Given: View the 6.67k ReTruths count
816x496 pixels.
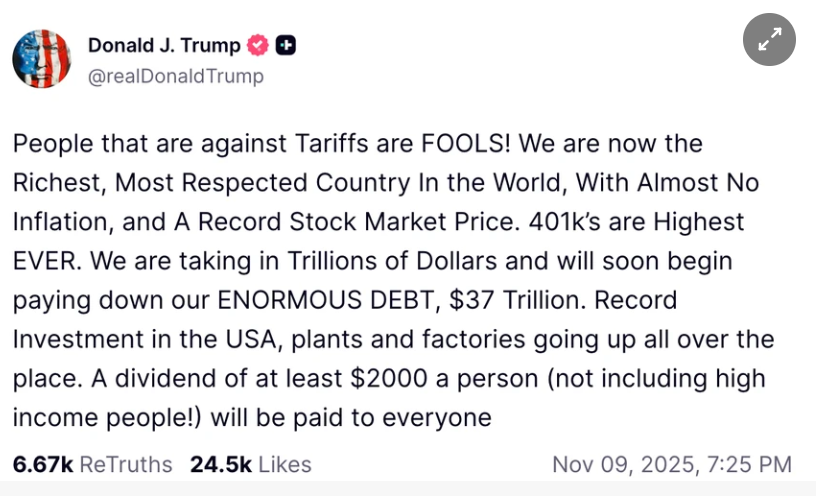Looking at the screenshot, I should [42, 465].
